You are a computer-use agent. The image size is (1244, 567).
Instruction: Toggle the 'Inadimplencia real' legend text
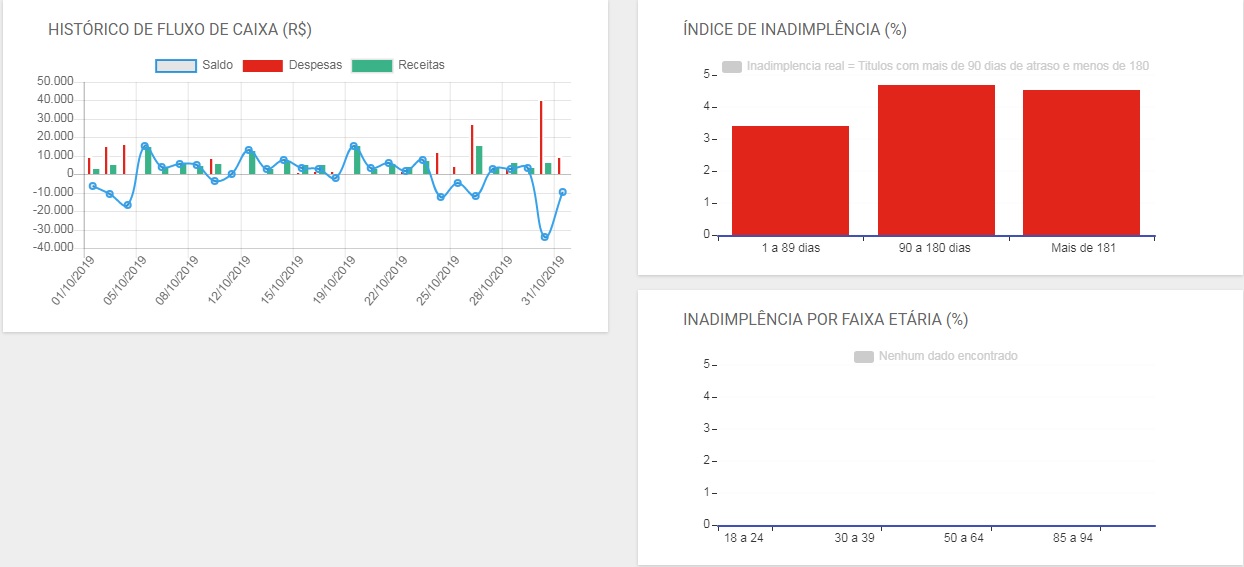click(947, 66)
